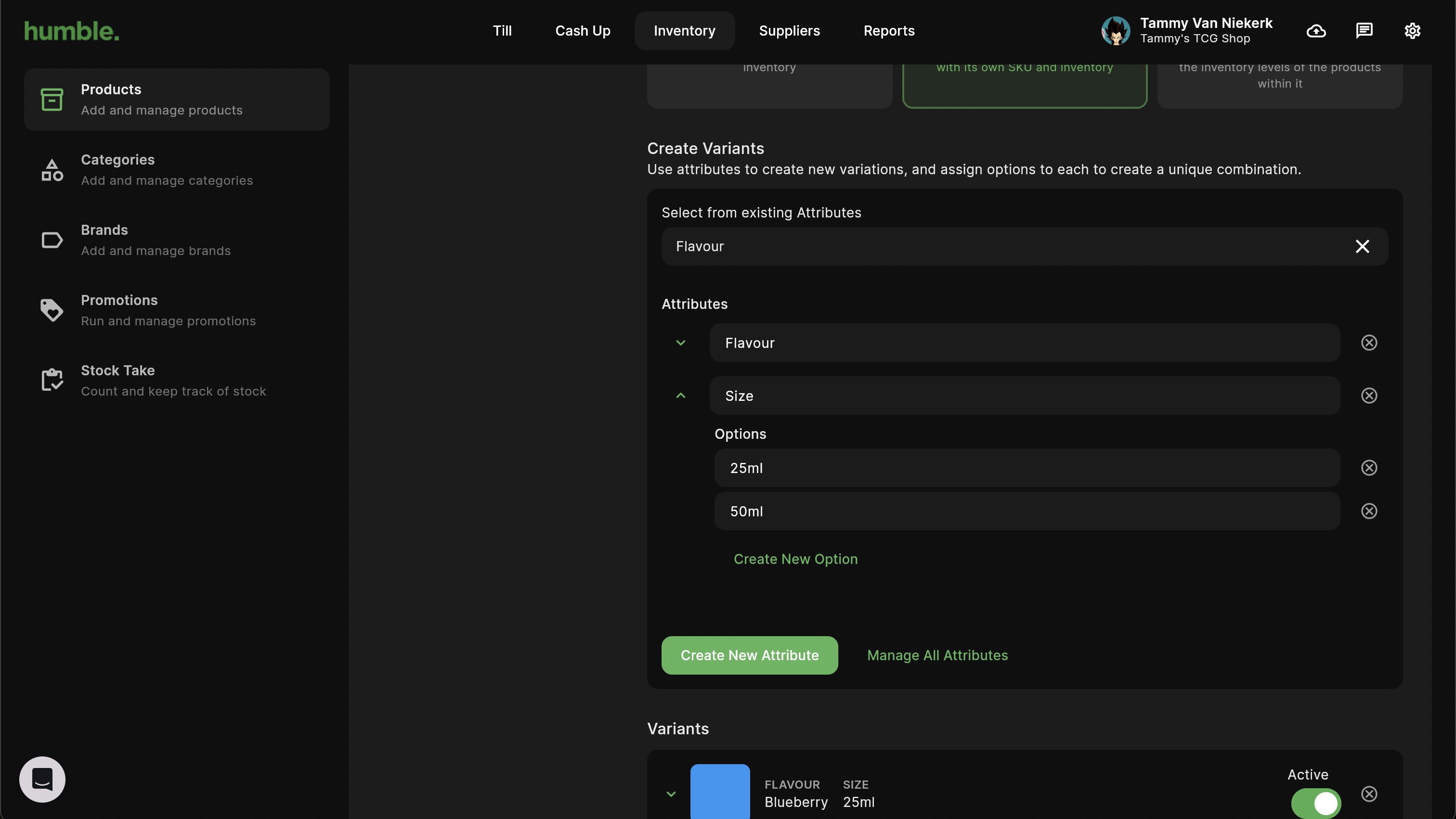Remove the Size attribute row
Image resolution: width=1456 pixels, height=819 pixels.
[x=1368, y=396]
